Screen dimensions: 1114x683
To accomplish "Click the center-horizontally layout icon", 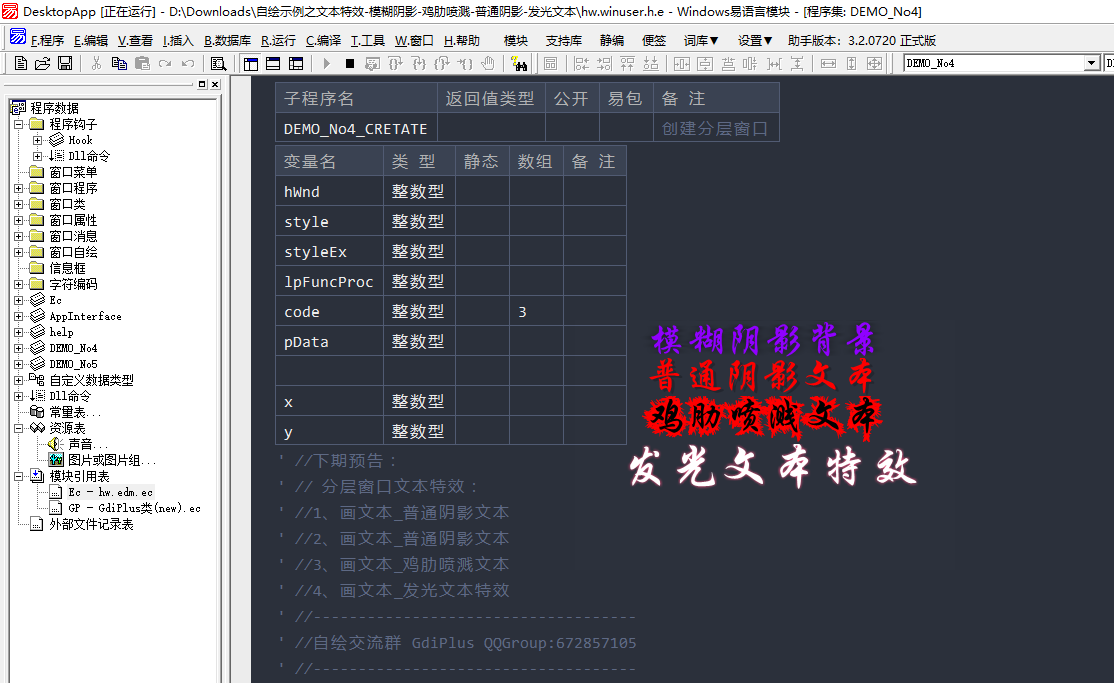I will 682,63.
